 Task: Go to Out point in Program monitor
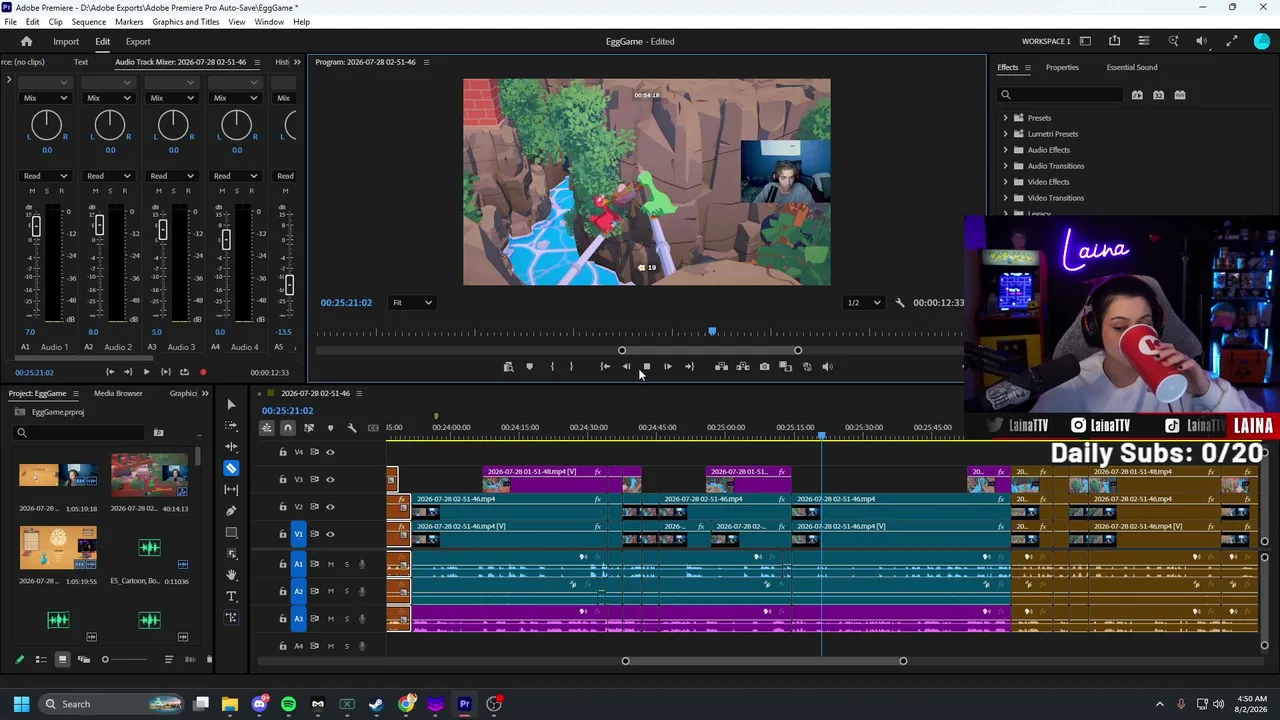[689, 367]
